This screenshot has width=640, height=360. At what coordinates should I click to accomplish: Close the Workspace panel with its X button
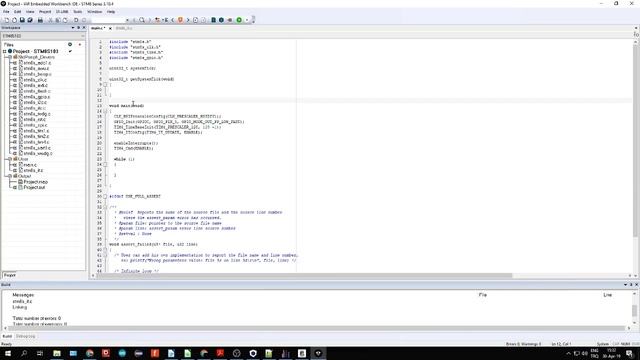(84, 28)
